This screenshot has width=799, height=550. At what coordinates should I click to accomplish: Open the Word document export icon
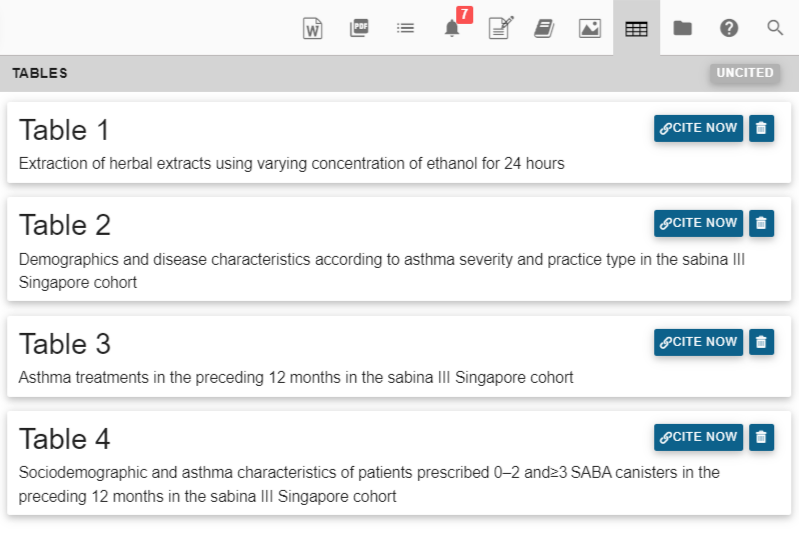click(x=312, y=28)
